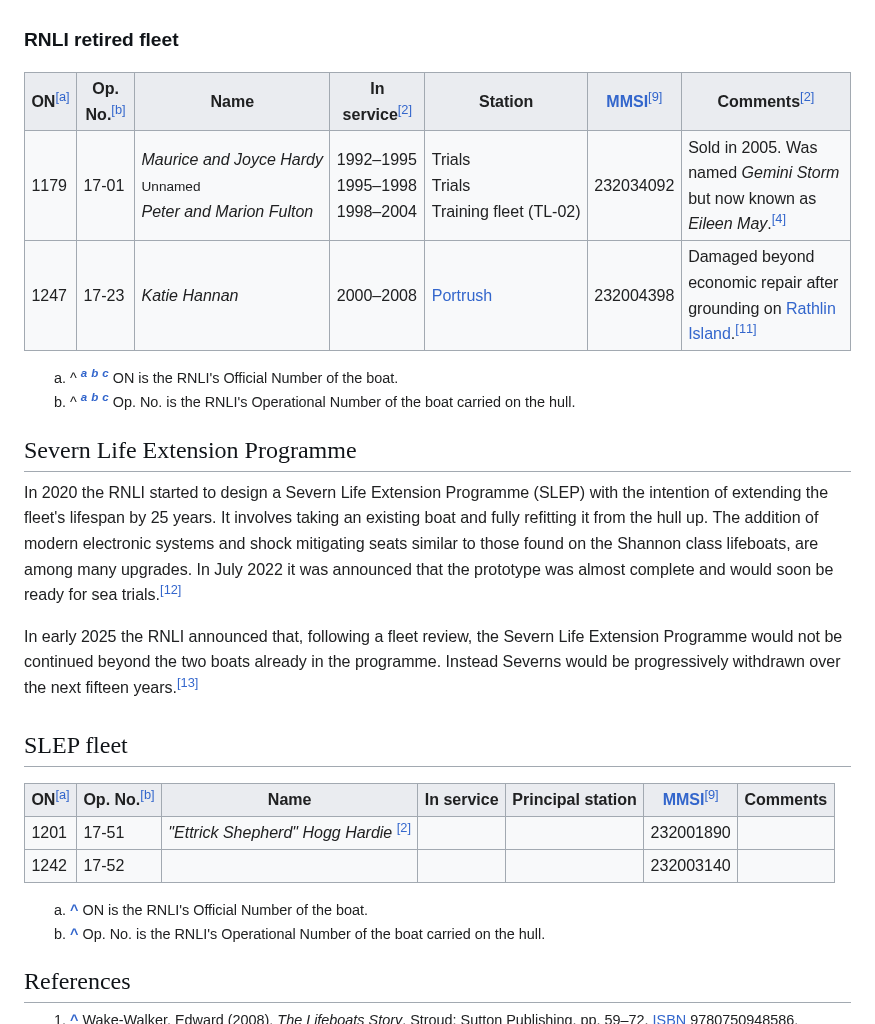Click citation [2] beside retired fleet Comments header

tap(806, 97)
